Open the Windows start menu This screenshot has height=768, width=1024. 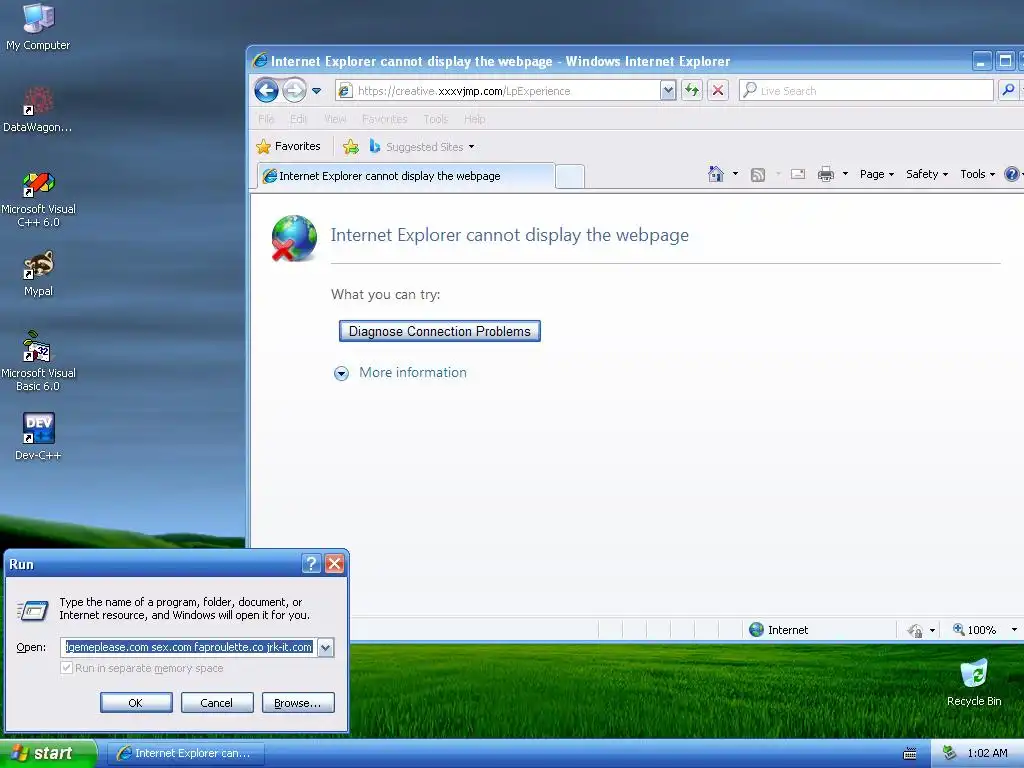point(48,753)
